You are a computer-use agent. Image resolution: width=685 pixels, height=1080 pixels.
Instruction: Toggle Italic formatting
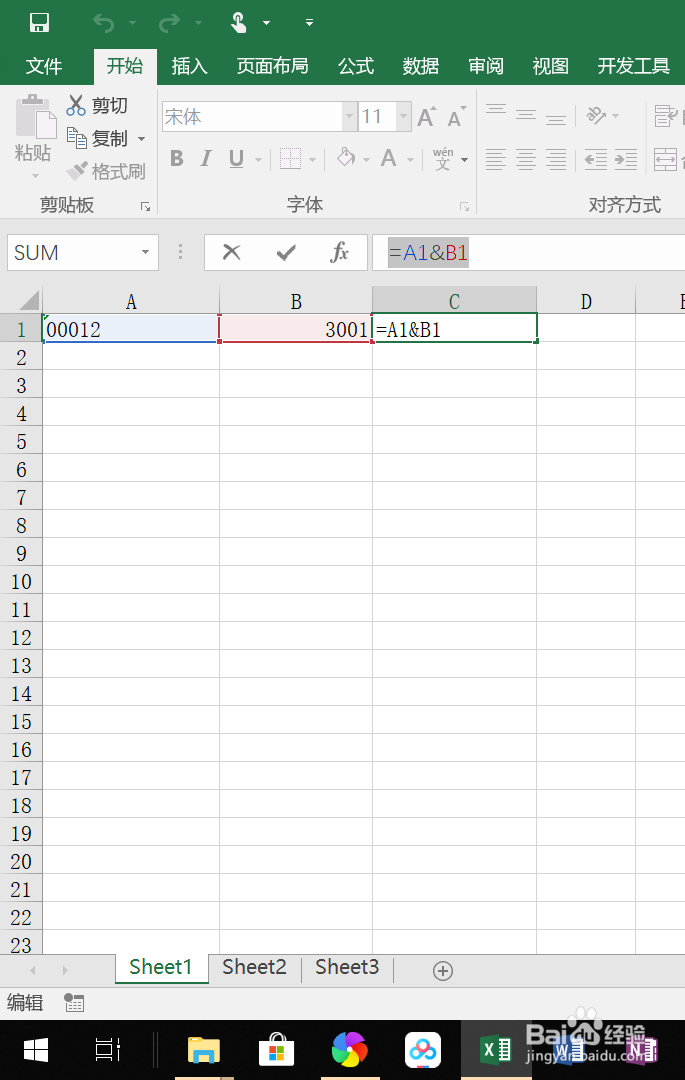[206, 159]
